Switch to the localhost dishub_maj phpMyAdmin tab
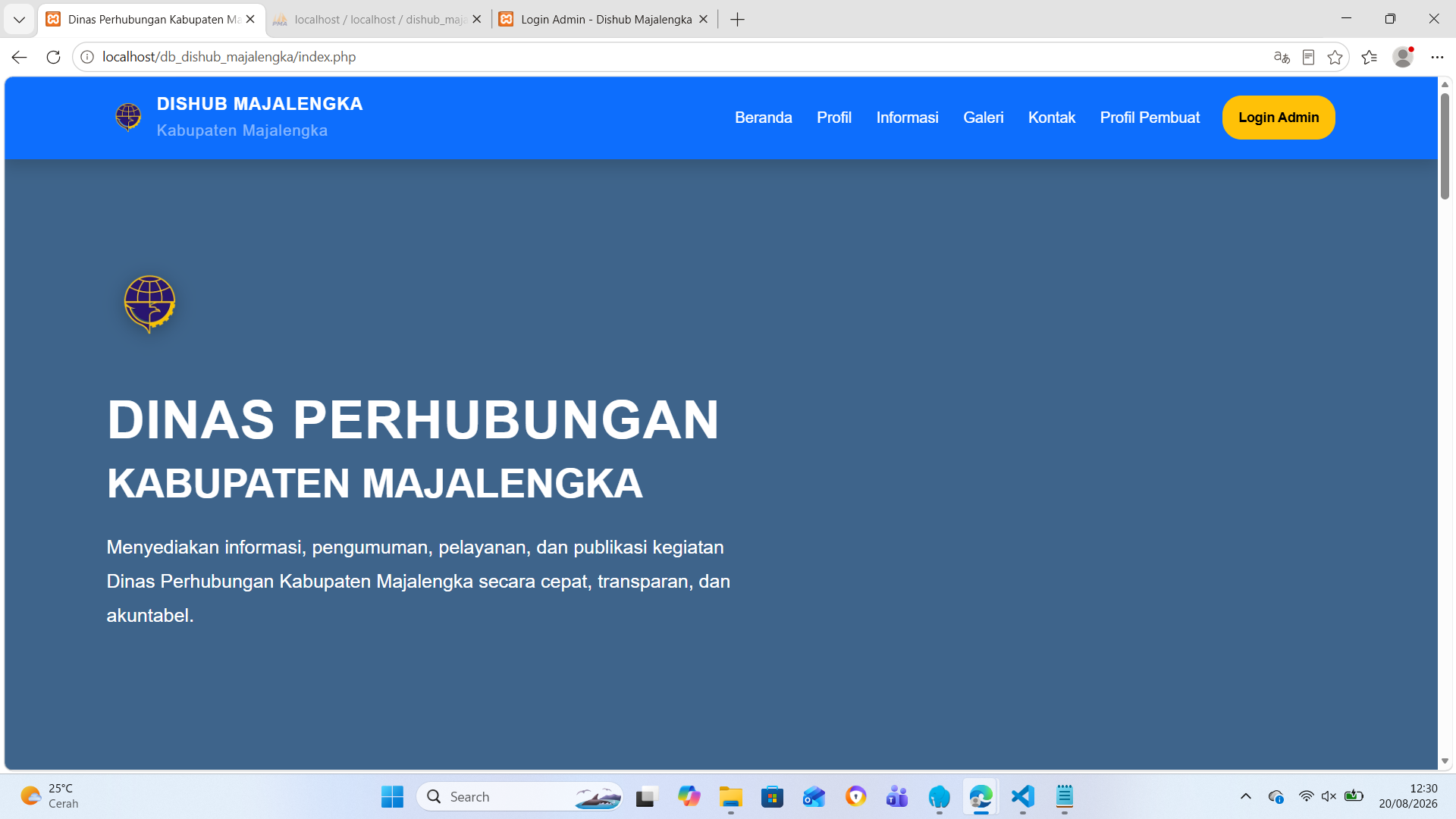The height and width of the screenshot is (819, 1456). (x=377, y=20)
